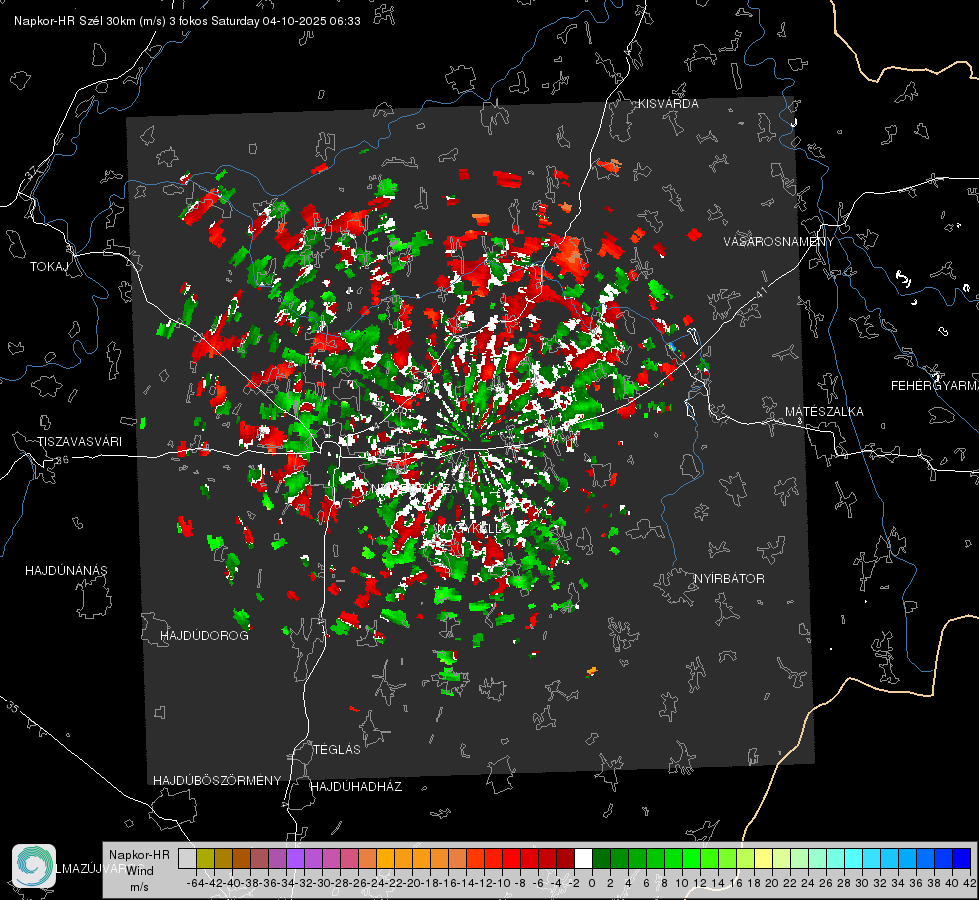Click the -20 legend scale label
This screenshot has width=979, height=900.
[x=412, y=883]
